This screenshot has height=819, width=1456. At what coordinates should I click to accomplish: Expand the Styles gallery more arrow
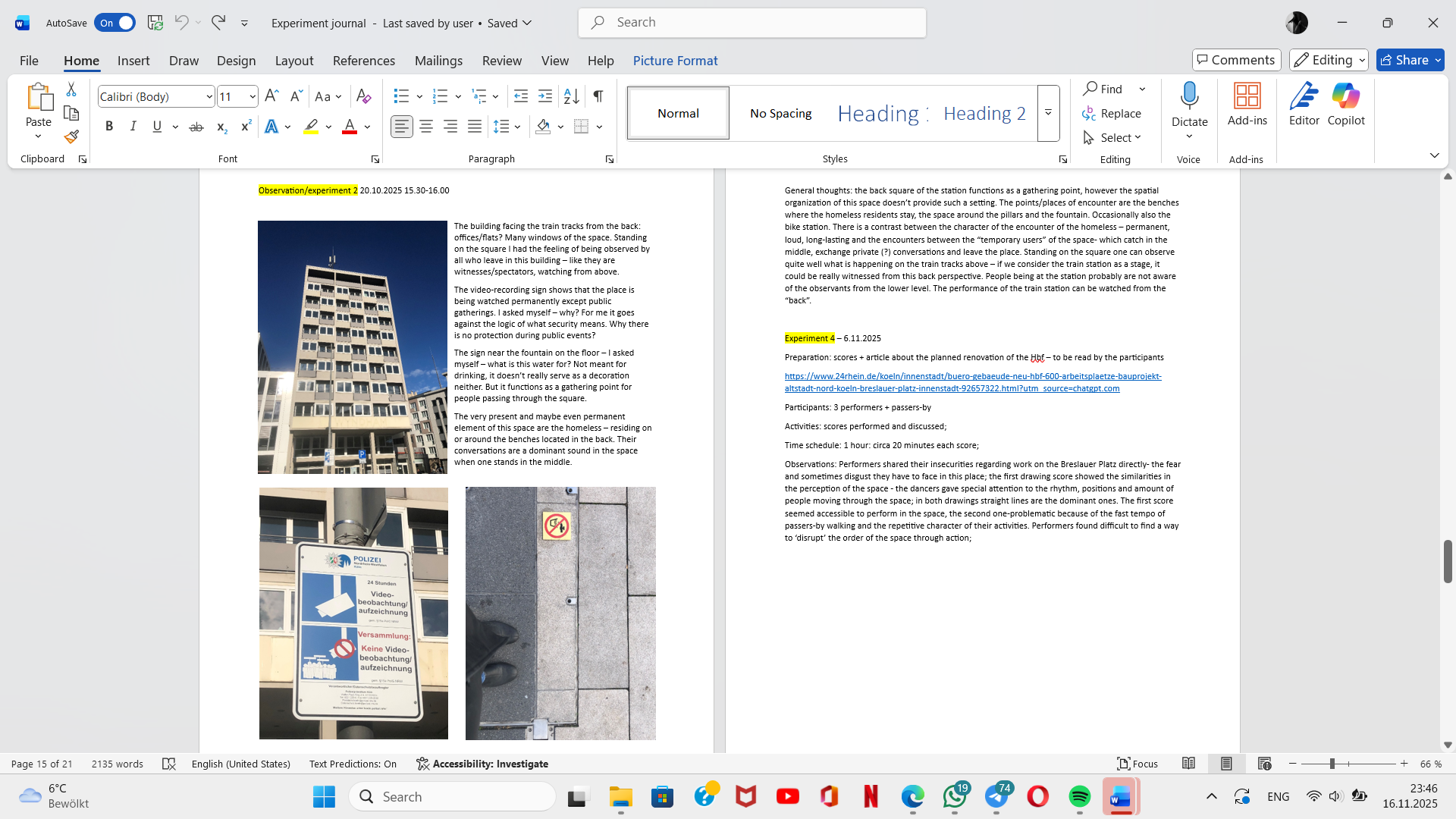point(1048,113)
